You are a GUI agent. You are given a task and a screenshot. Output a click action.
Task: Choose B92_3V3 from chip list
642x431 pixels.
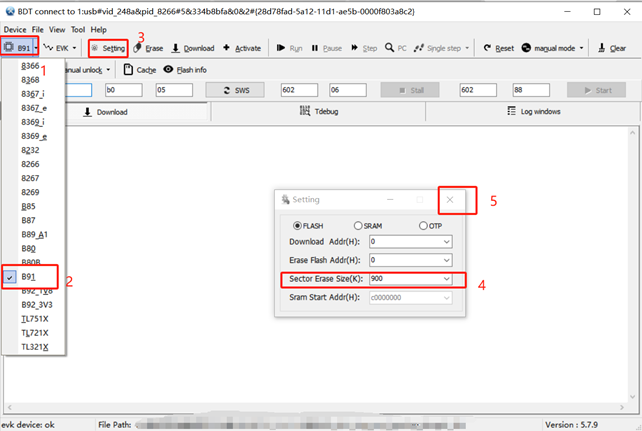tap(35, 304)
